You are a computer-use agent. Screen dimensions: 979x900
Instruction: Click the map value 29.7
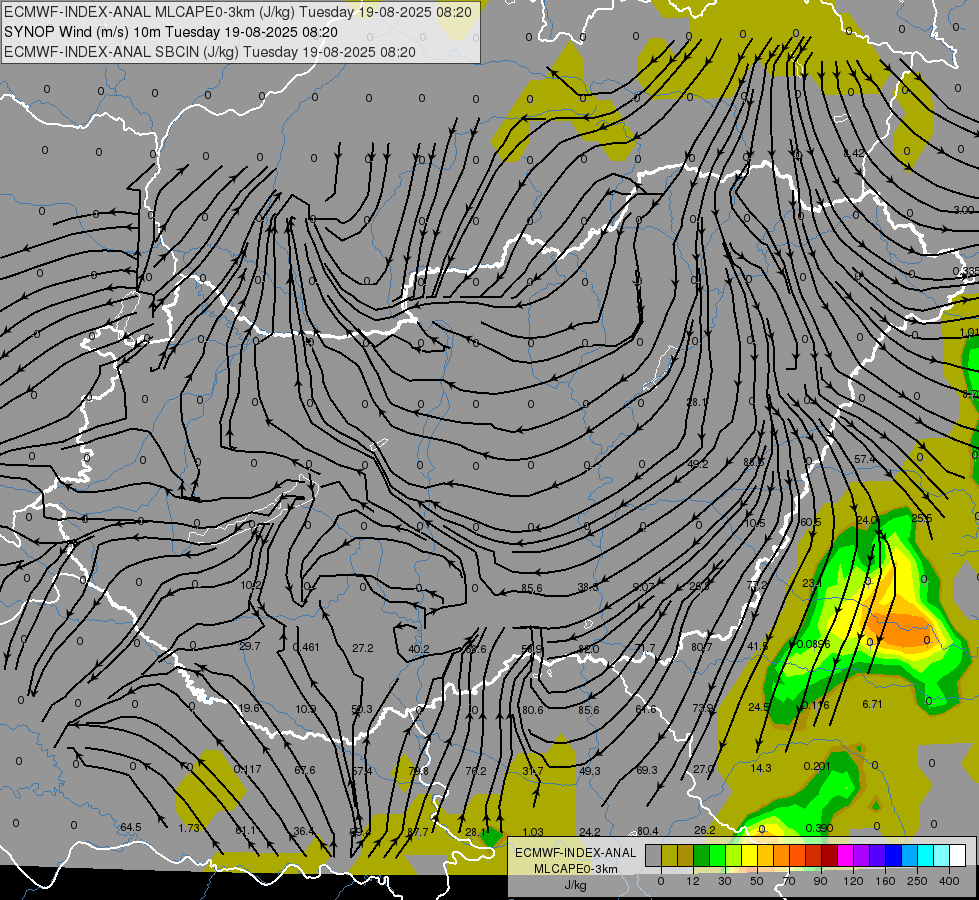point(250,646)
